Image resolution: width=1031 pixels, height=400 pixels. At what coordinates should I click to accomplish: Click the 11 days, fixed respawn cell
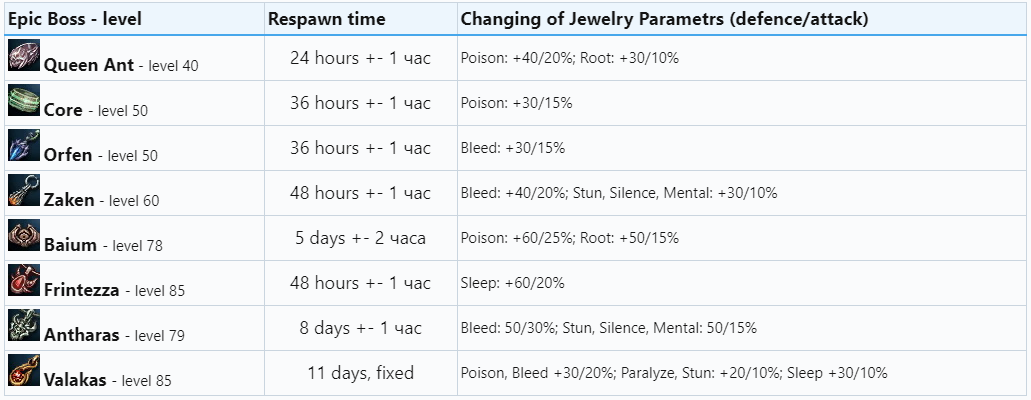click(360, 373)
